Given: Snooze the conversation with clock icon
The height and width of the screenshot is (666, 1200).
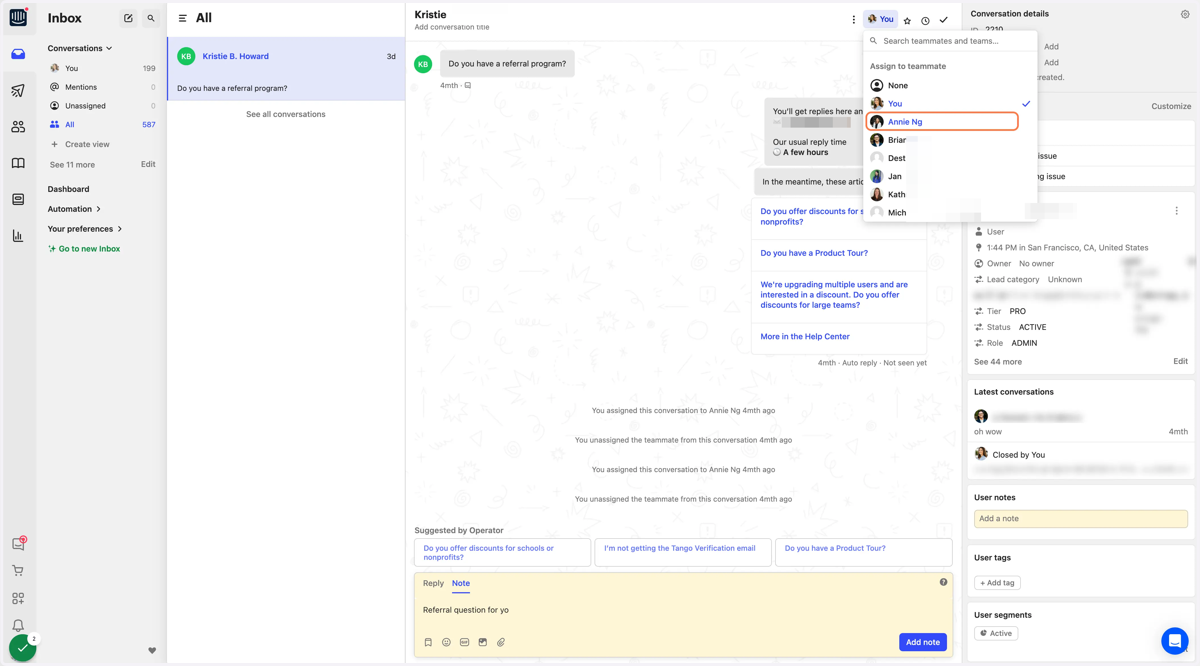Looking at the screenshot, I should (x=925, y=20).
